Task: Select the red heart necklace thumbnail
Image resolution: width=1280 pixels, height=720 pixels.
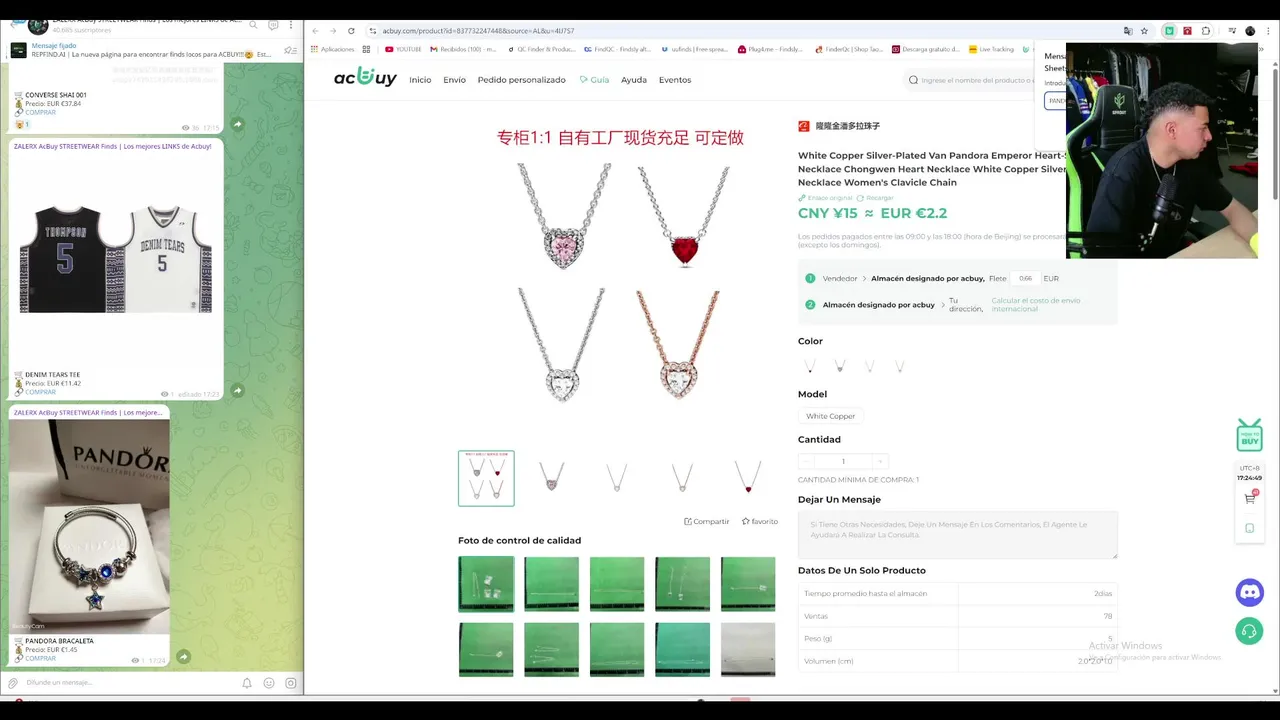Action: click(x=748, y=478)
